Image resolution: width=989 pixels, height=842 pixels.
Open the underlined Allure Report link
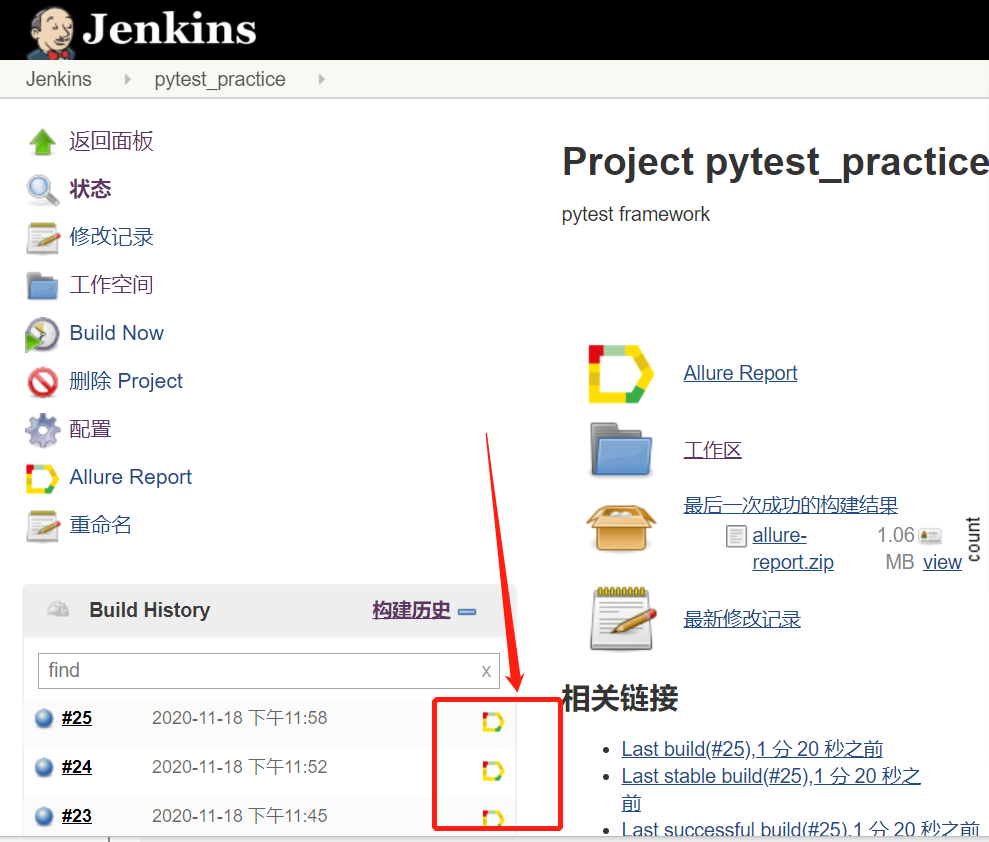coord(740,373)
